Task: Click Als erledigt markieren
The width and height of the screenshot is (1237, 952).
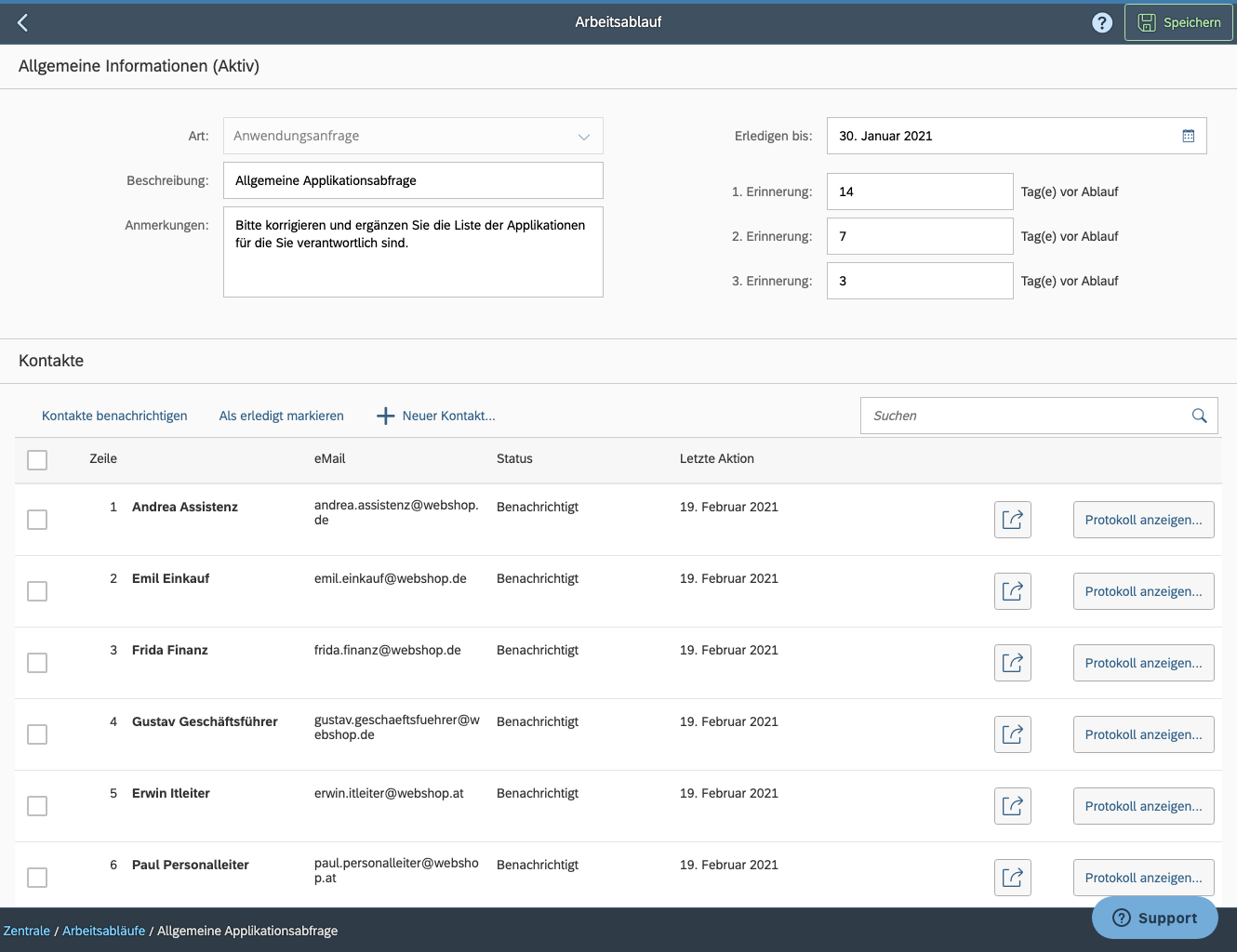Action: click(281, 416)
